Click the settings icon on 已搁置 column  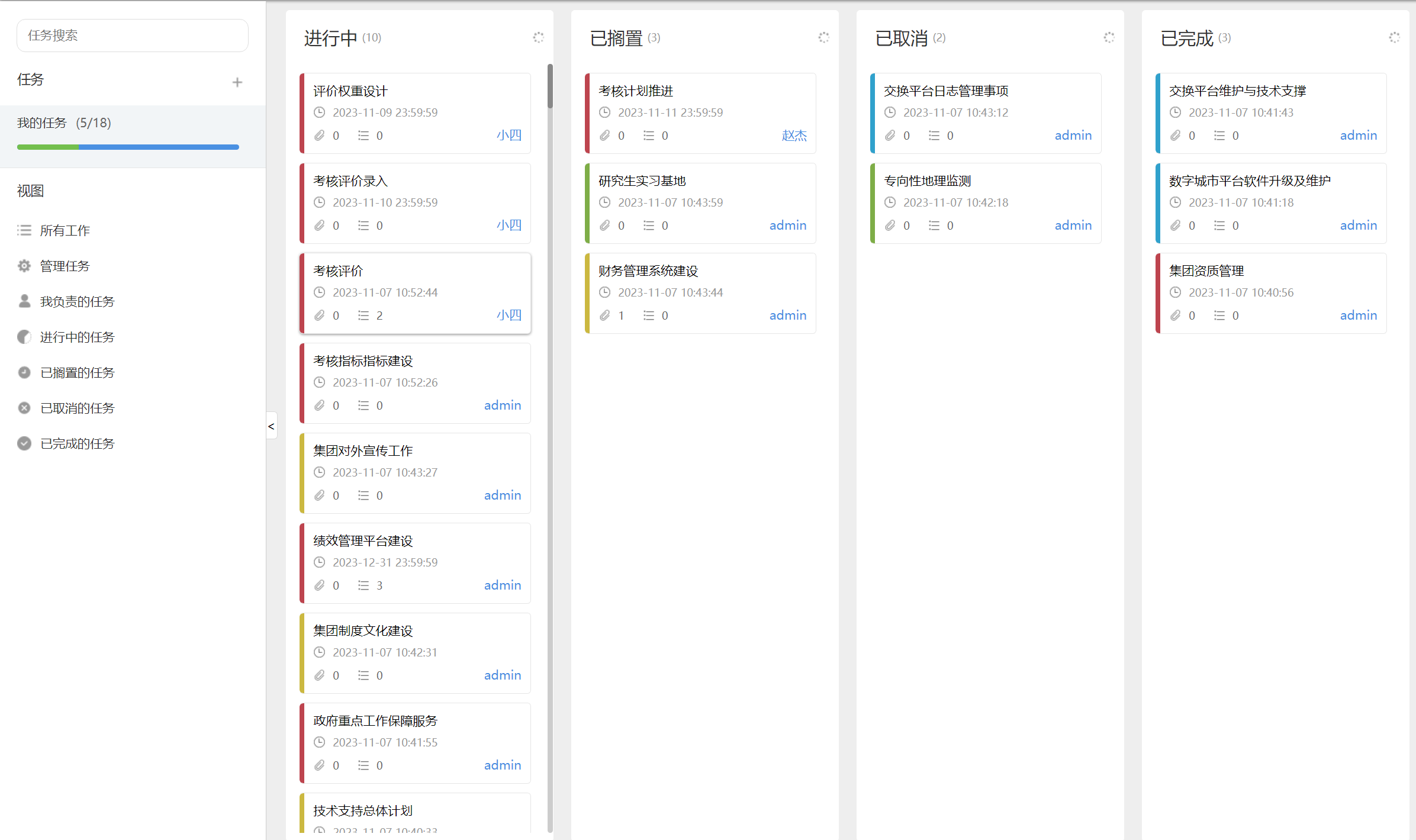[x=823, y=37]
